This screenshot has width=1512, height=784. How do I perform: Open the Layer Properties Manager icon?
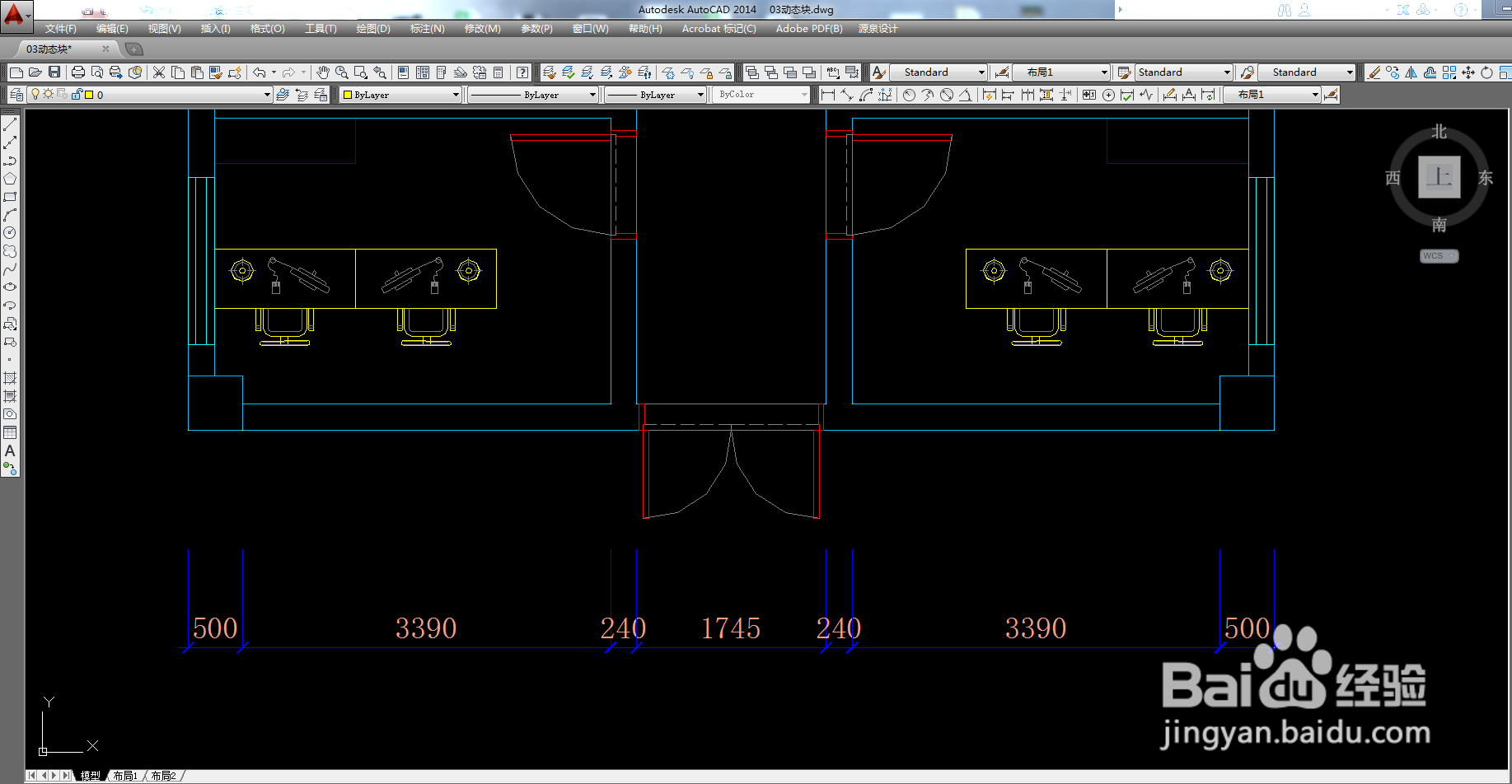[x=16, y=95]
